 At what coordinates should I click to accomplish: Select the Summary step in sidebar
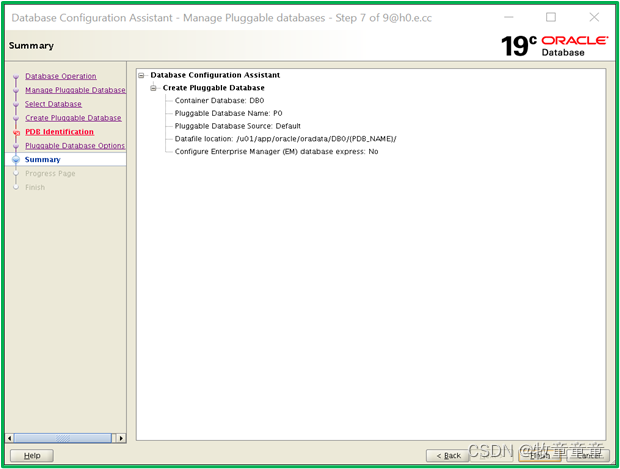(42, 159)
